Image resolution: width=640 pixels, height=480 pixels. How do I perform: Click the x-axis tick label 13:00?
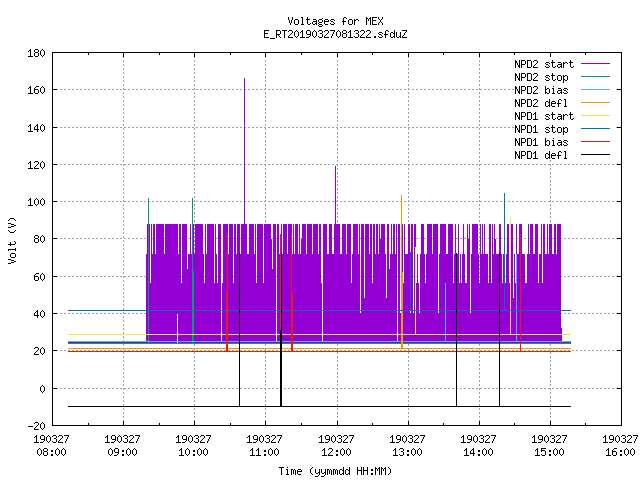pyautogui.click(x=407, y=452)
